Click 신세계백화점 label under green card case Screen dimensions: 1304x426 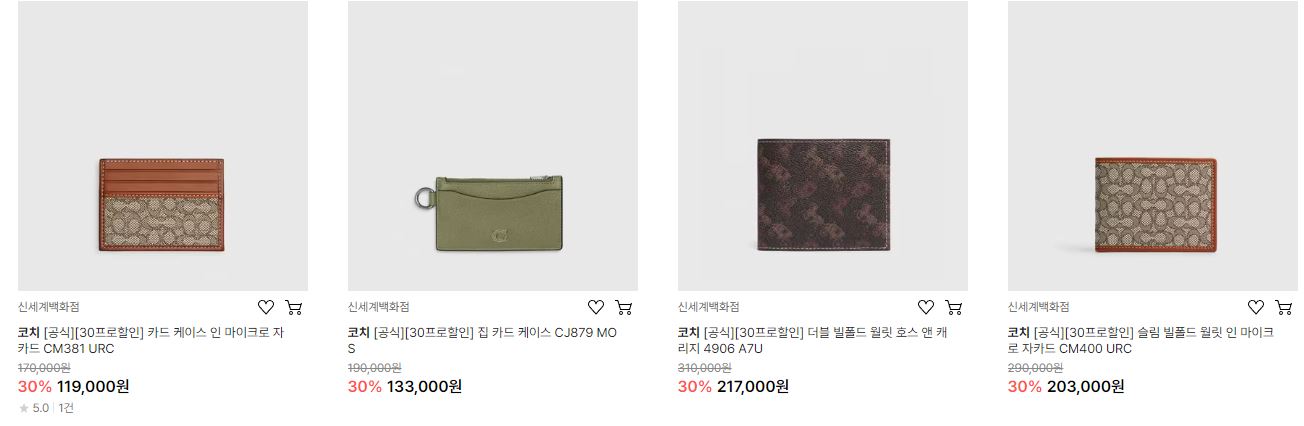tap(379, 307)
